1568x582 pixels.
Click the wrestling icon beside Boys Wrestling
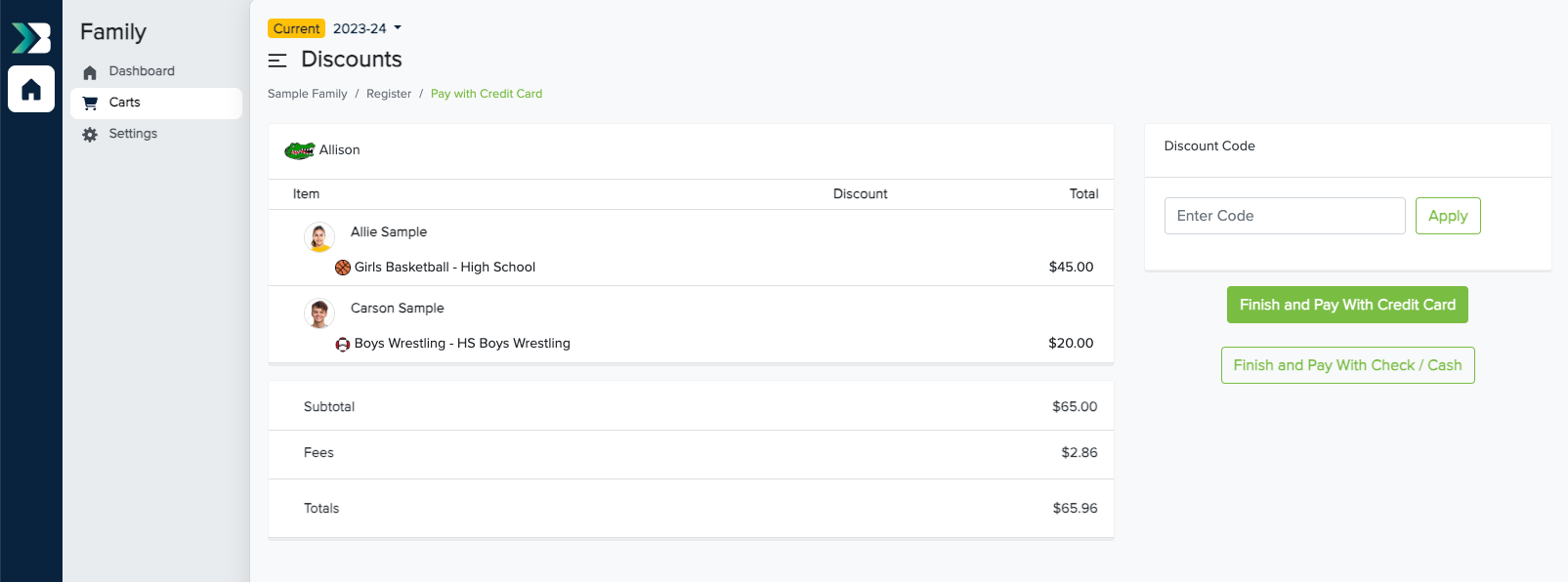343,344
